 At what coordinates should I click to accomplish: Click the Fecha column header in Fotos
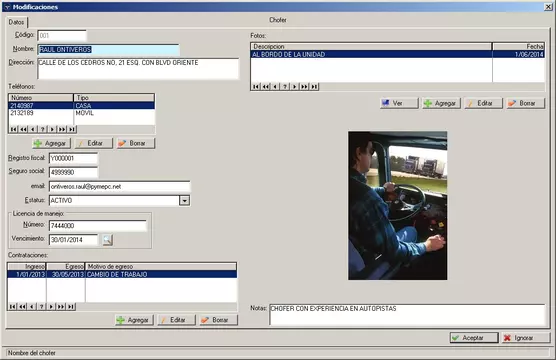pyautogui.click(x=519, y=46)
